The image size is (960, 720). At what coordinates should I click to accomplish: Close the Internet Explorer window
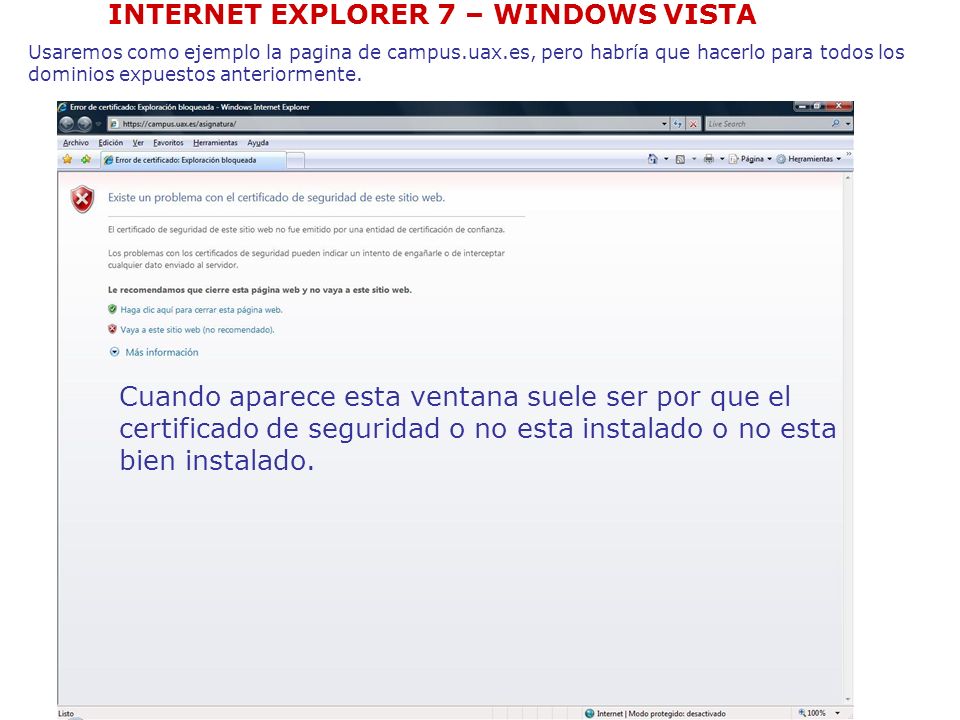coord(839,106)
